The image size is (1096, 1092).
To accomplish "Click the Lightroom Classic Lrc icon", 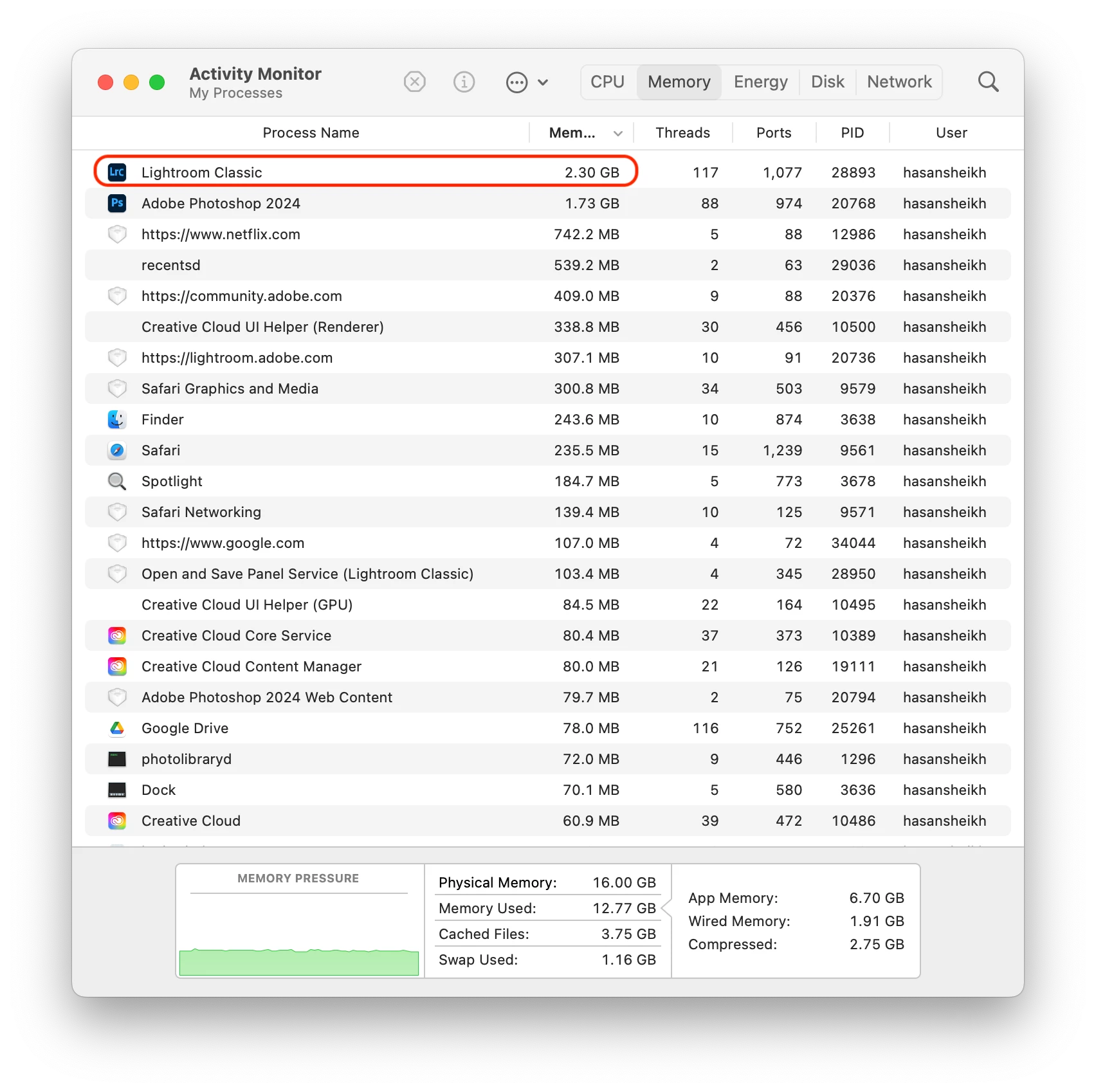I will pos(117,172).
